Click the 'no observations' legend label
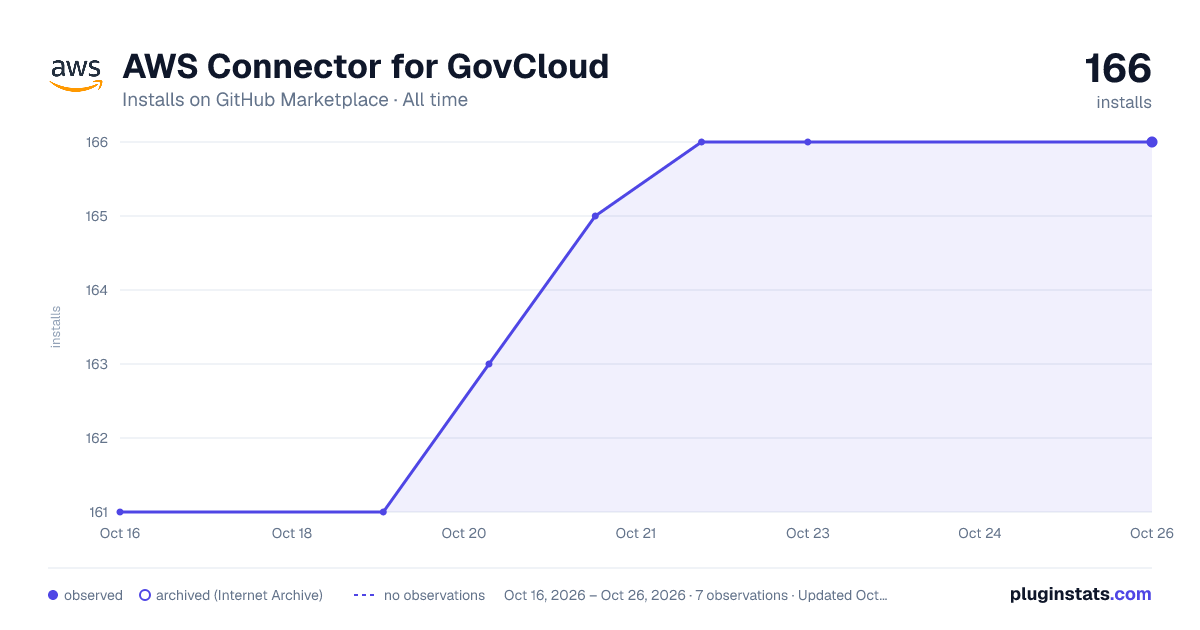This screenshot has height=630, width=1200. pos(434,595)
